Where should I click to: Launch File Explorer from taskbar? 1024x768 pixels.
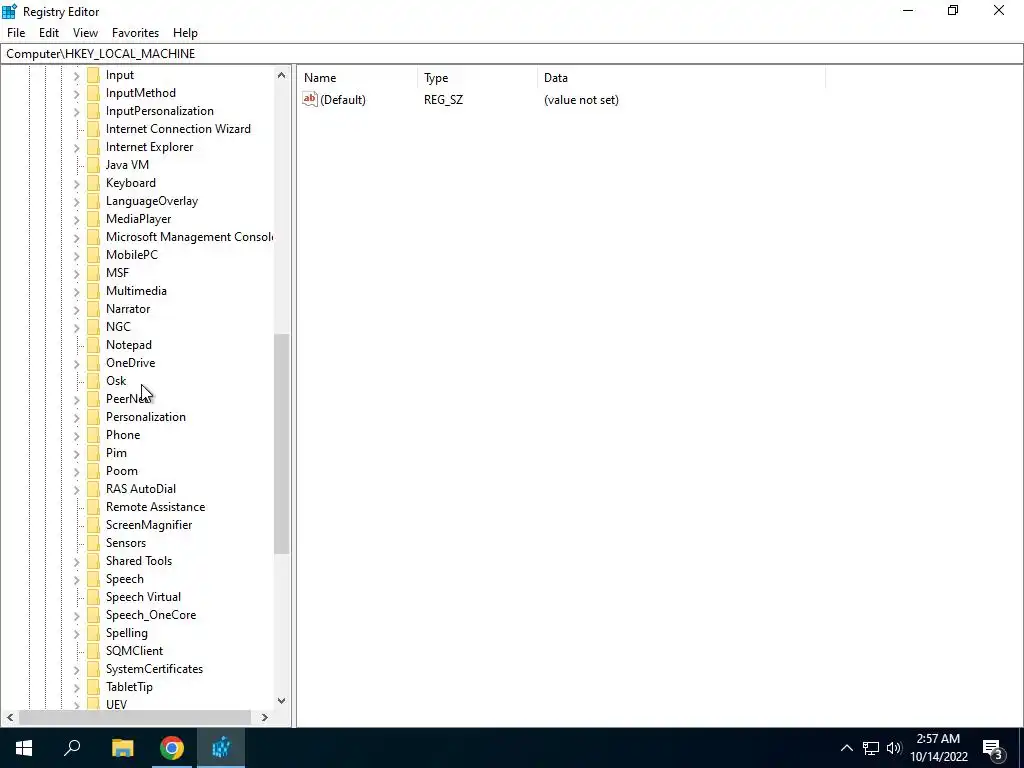[x=122, y=748]
